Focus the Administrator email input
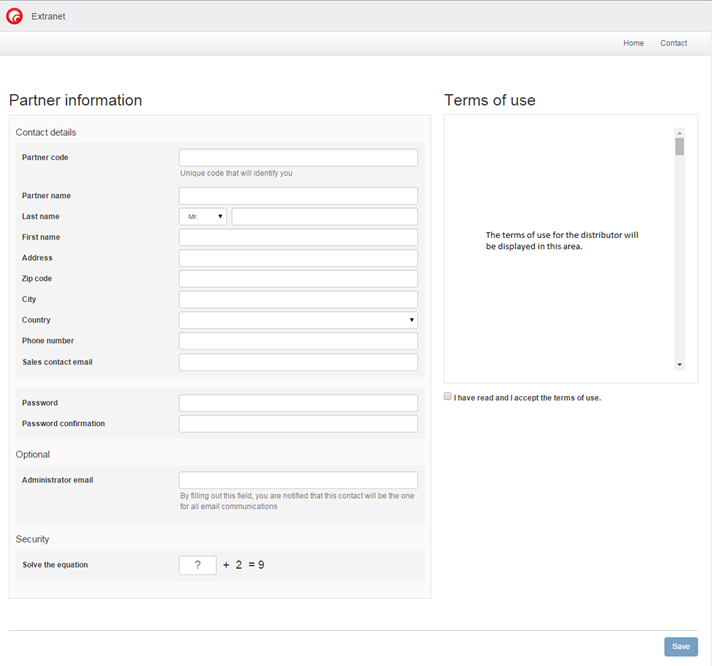Image resolution: width=712 pixels, height=666 pixels. point(298,480)
